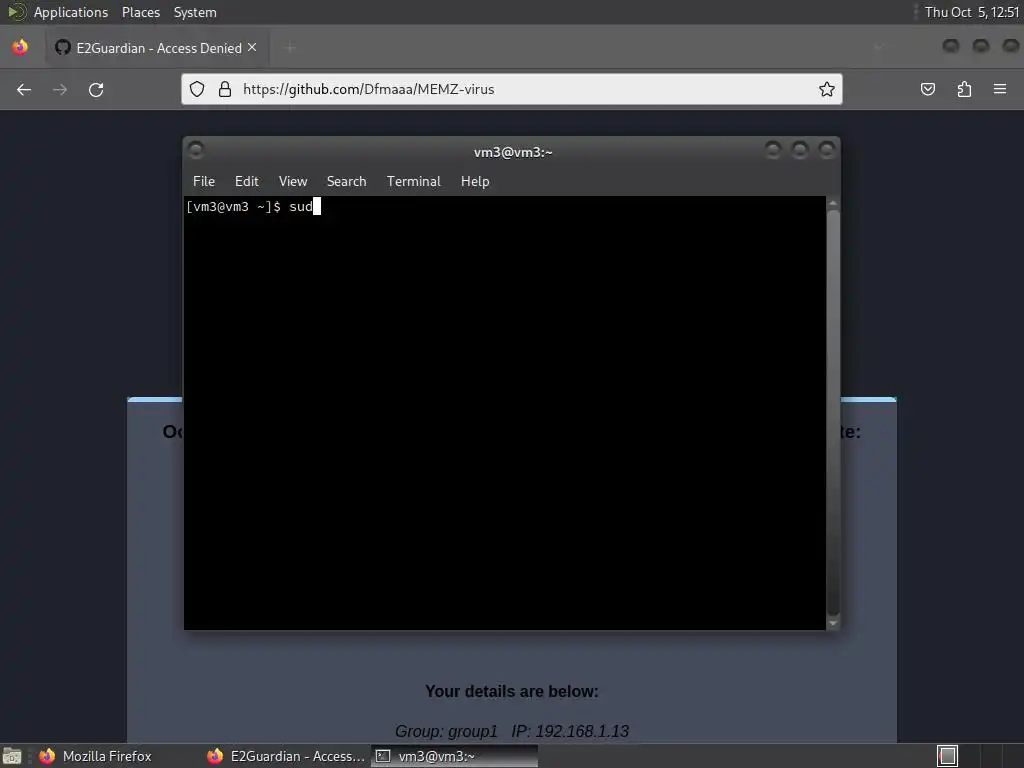Viewport: 1024px width, 768px height.
Task: Click the terminal vertical scrollbar track
Action: [x=833, y=413]
